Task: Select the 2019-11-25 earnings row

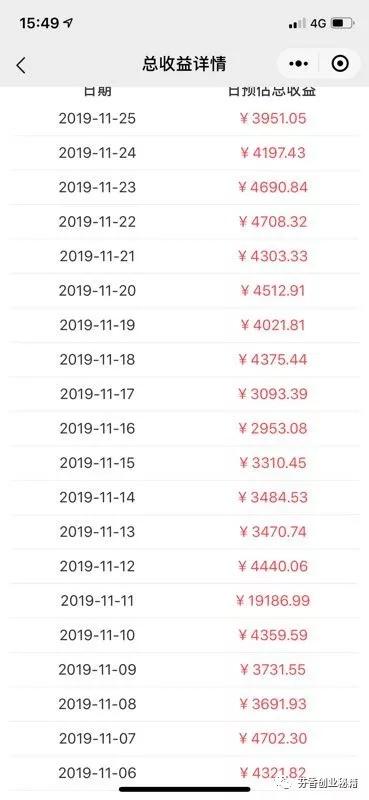Action: 184,119
